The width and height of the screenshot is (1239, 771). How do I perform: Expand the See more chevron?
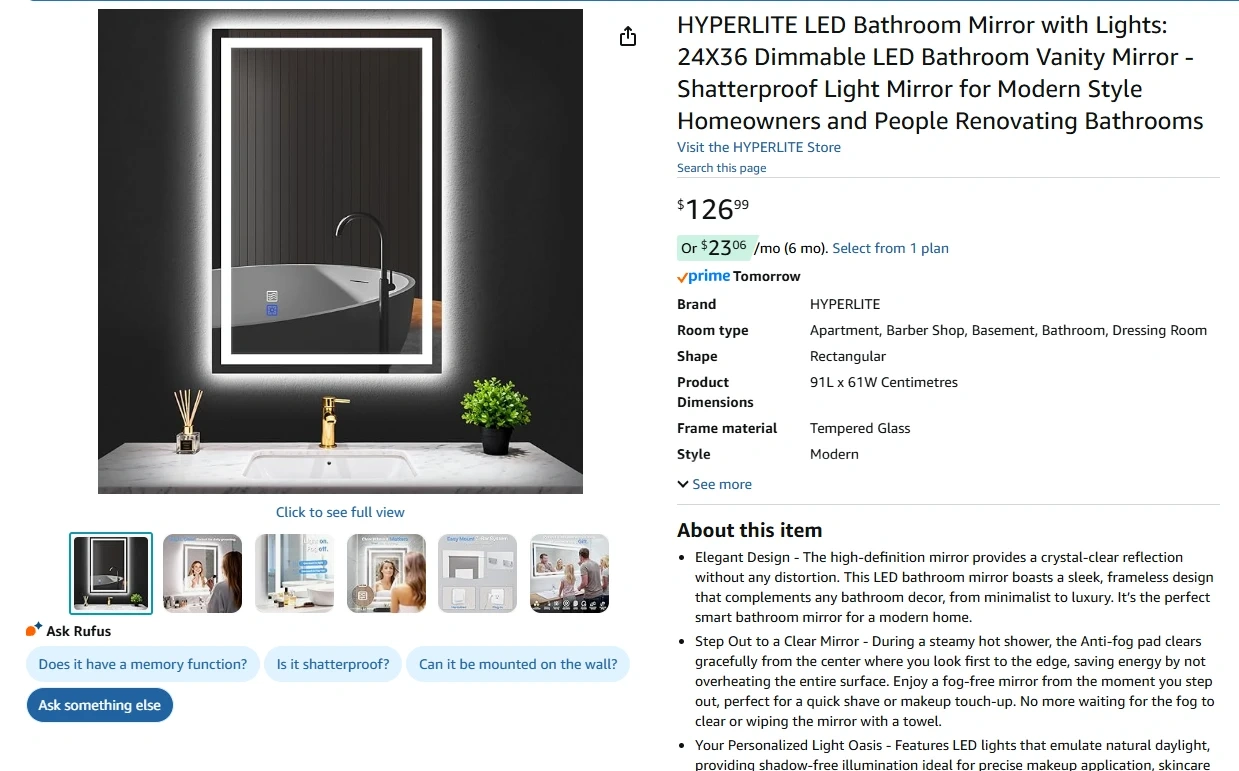(x=683, y=484)
